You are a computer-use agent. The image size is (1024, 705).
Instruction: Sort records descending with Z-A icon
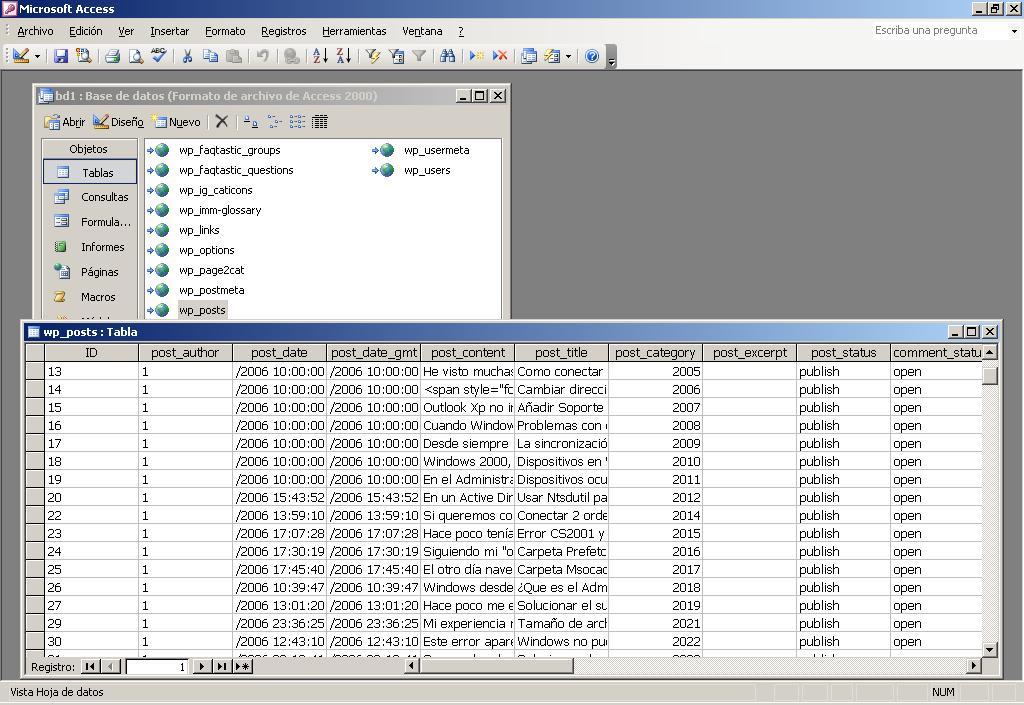[343, 57]
